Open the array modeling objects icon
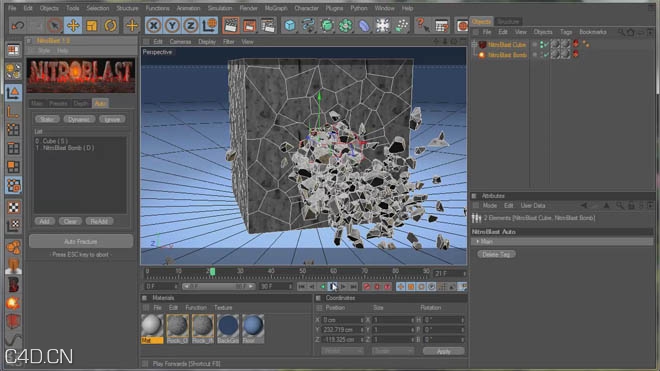The image size is (660, 371). (x=345, y=26)
